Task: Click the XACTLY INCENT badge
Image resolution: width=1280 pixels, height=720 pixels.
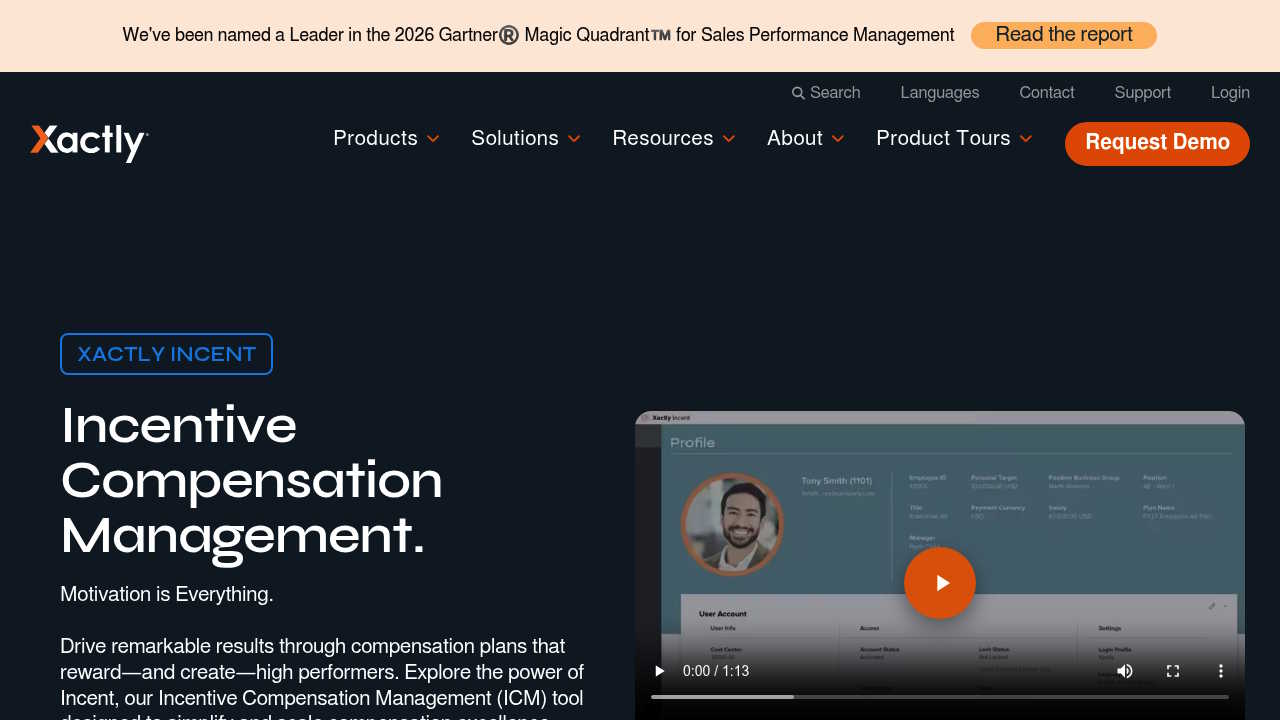Action: (166, 354)
